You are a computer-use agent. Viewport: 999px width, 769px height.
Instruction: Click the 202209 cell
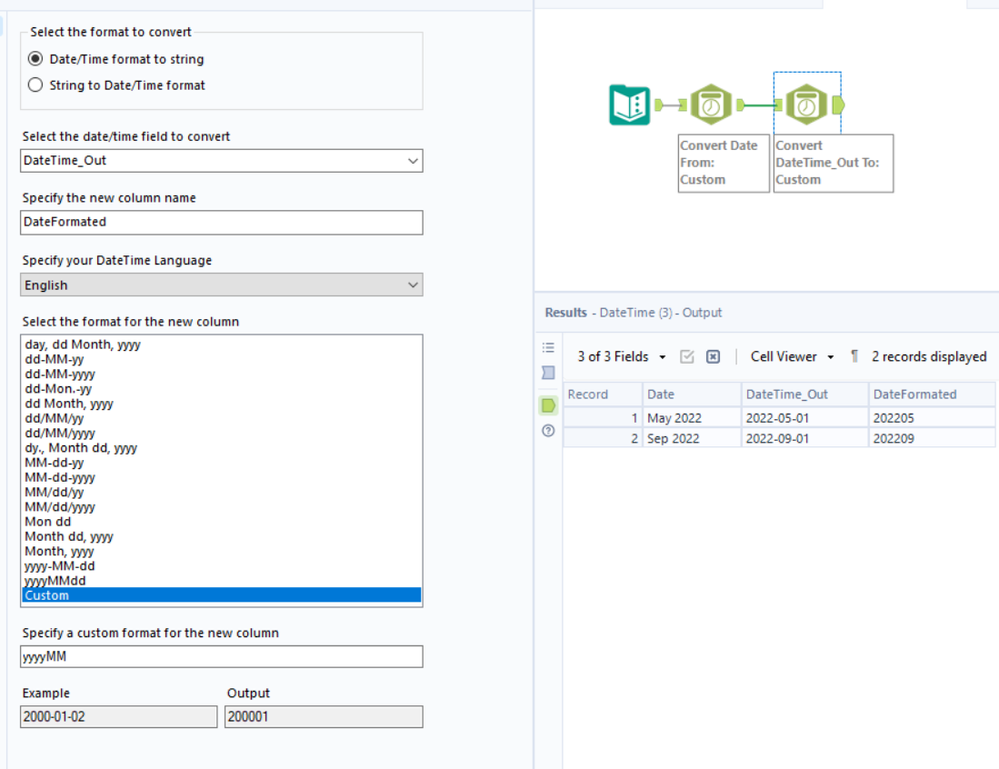[932, 438]
